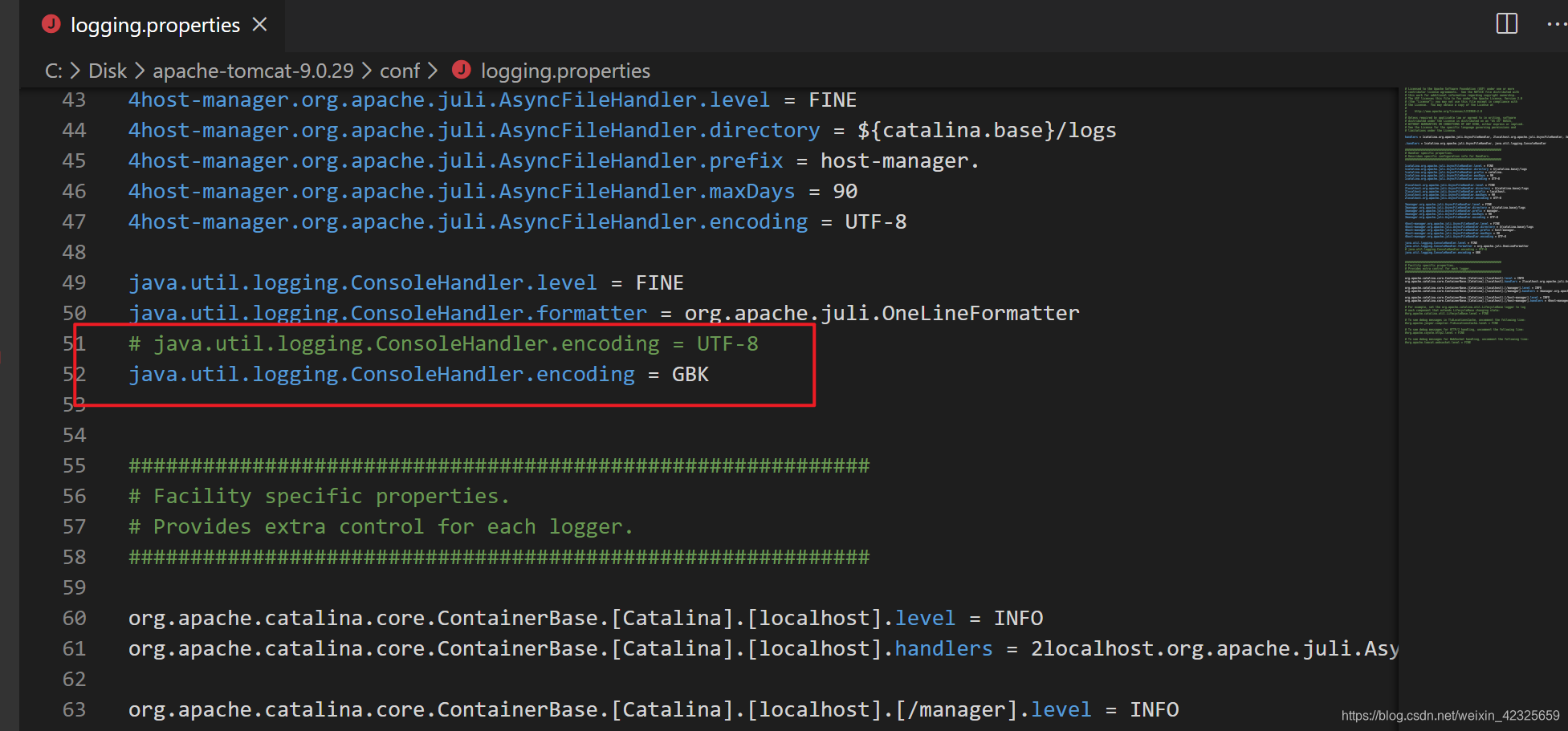Click line number 54 in gutter
This screenshot has width=1568, height=731.
[x=74, y=436]
